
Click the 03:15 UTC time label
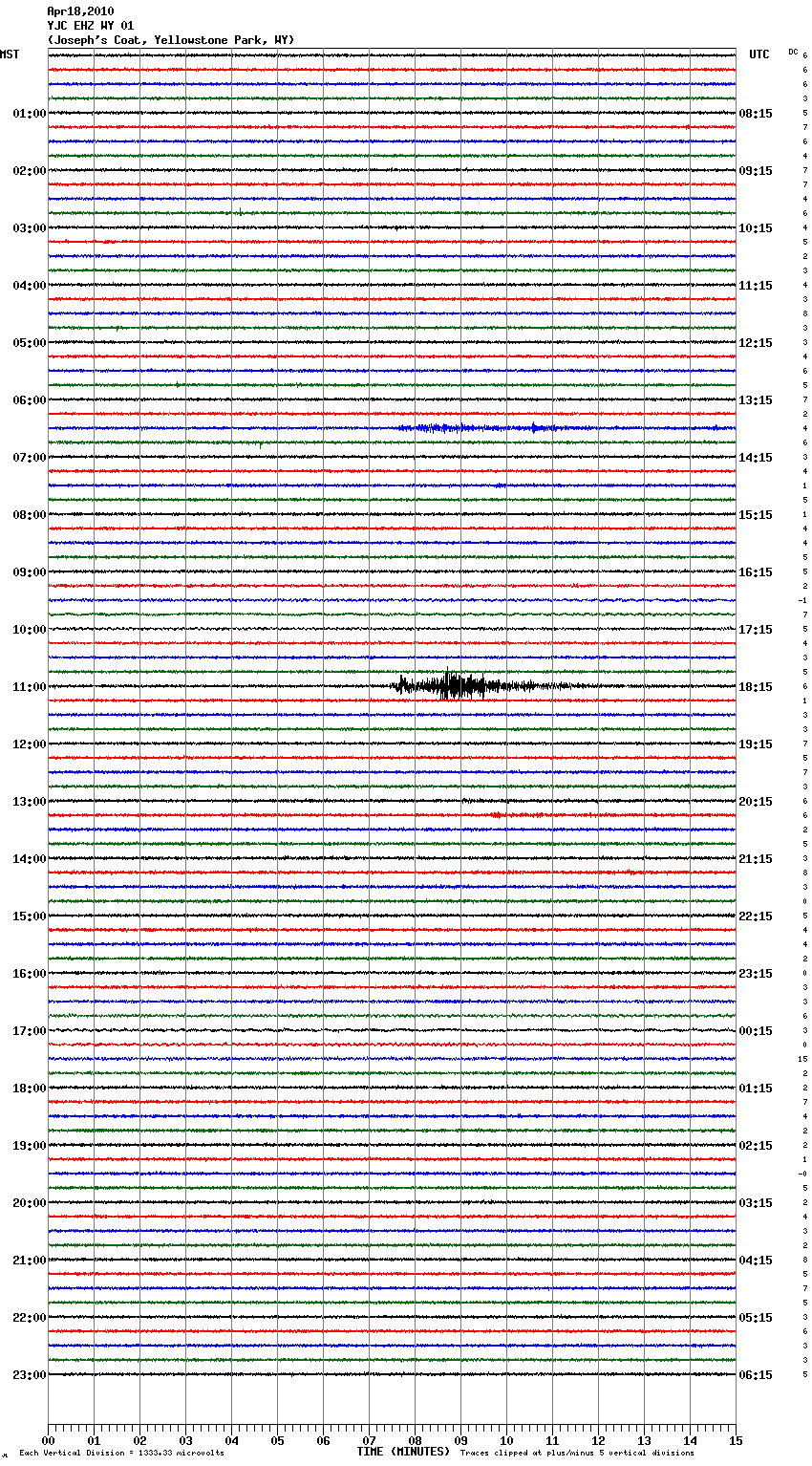click(x=756, y=1203)
